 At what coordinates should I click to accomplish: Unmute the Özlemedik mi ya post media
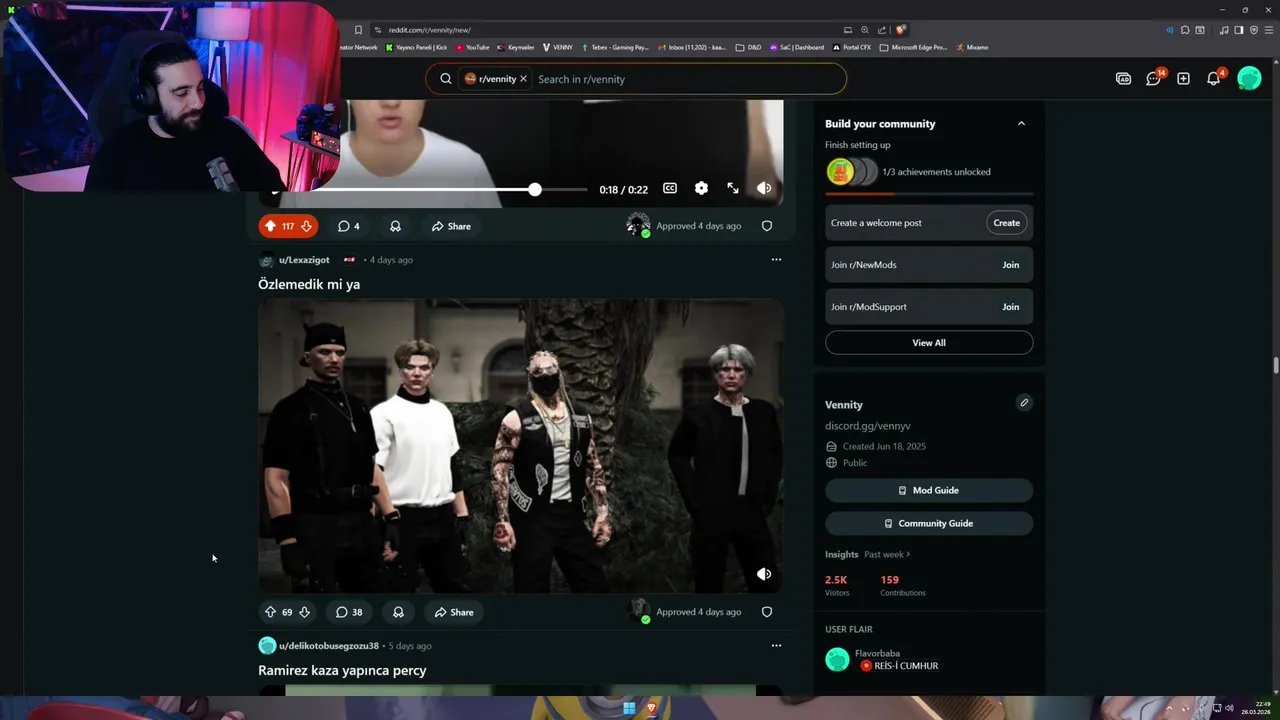[764, 574]
